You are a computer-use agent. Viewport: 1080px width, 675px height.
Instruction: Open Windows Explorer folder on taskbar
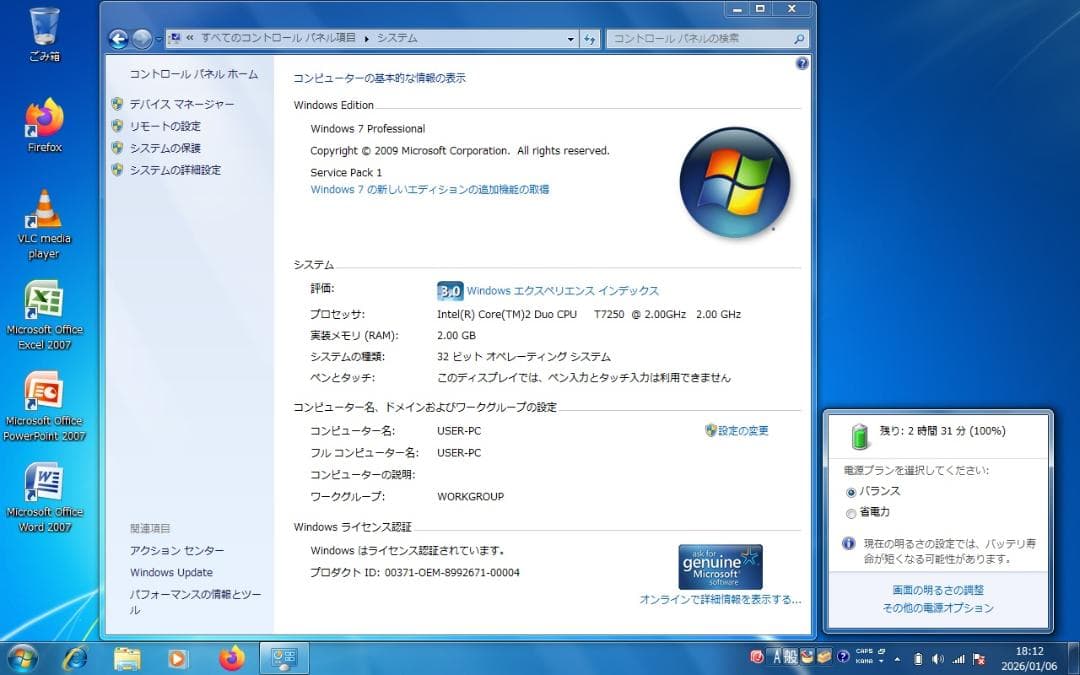click(127, 658)
